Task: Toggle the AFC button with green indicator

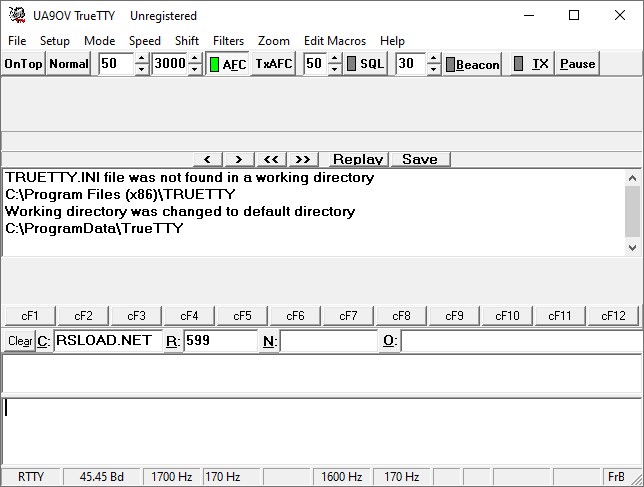Action: pos(228,64)
